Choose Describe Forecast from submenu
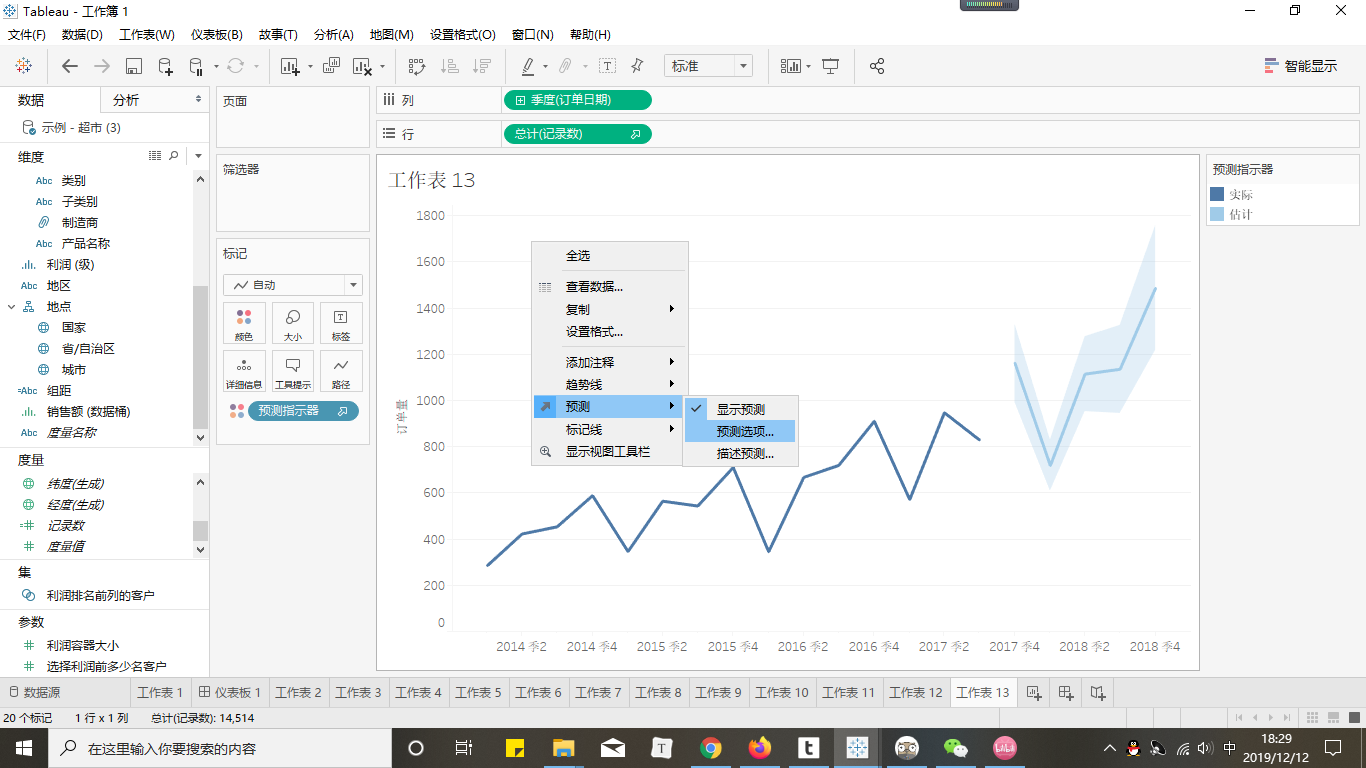Screen dimensions: 1366x768 (x=740, y=453)
